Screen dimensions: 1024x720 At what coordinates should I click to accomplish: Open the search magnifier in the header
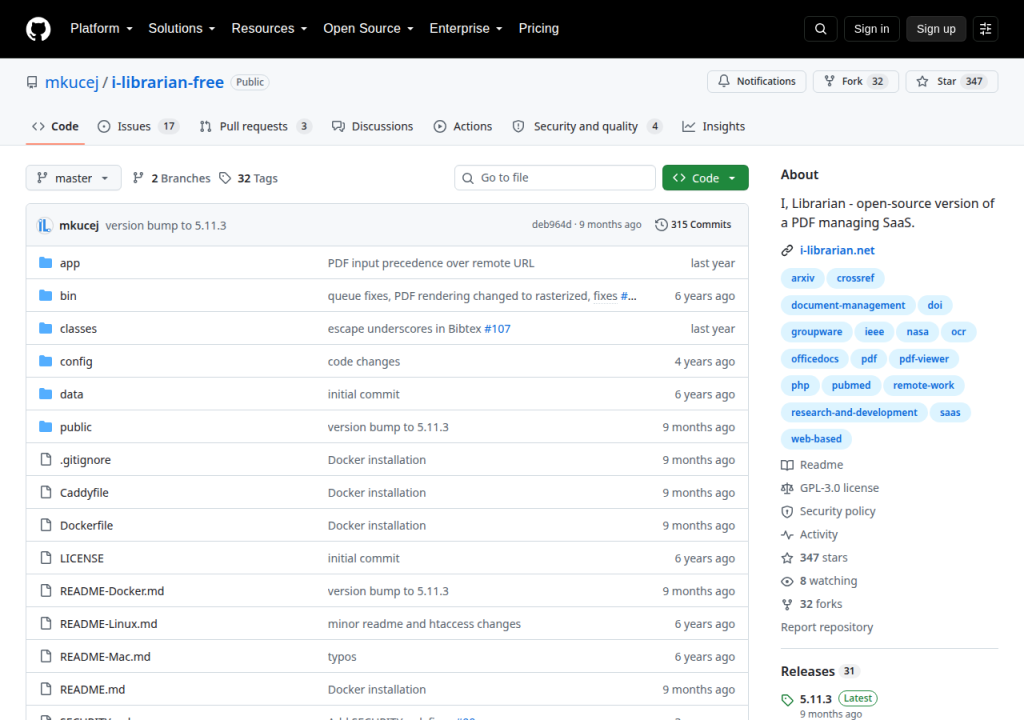tap(820, 29)
